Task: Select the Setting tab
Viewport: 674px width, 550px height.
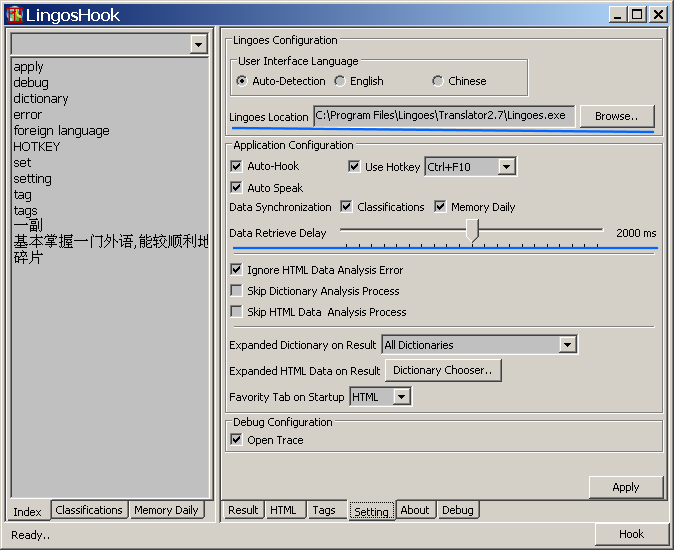Action: click(371, 511)
